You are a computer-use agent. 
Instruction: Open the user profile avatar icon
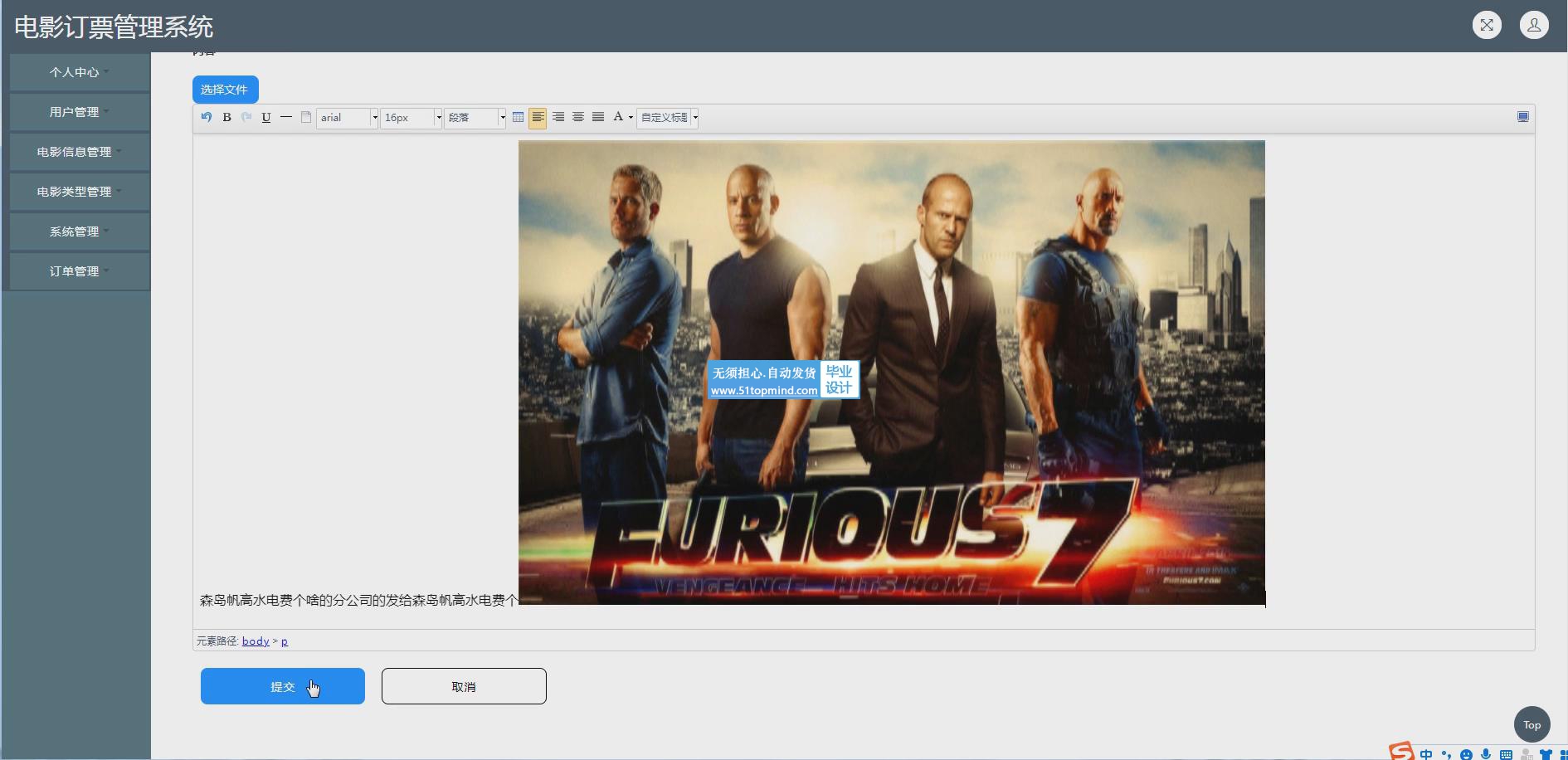pos(1534,25)
